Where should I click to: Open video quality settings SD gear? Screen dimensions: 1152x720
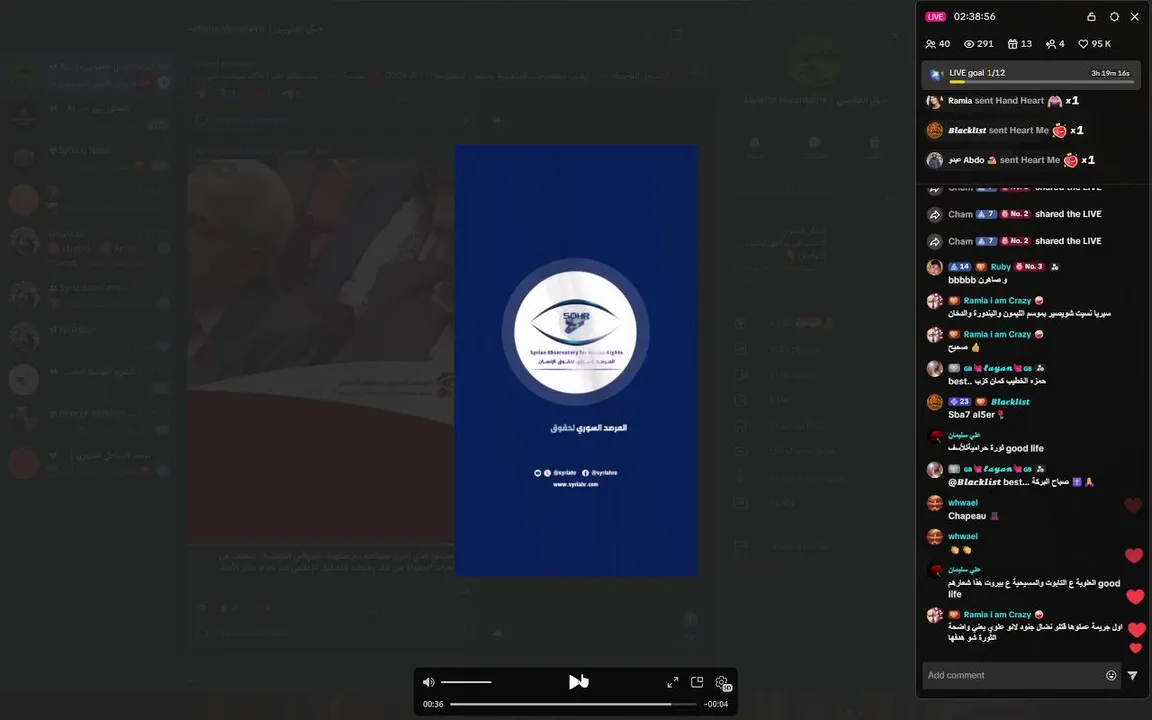pyautogui.click(x=723, y=683)
